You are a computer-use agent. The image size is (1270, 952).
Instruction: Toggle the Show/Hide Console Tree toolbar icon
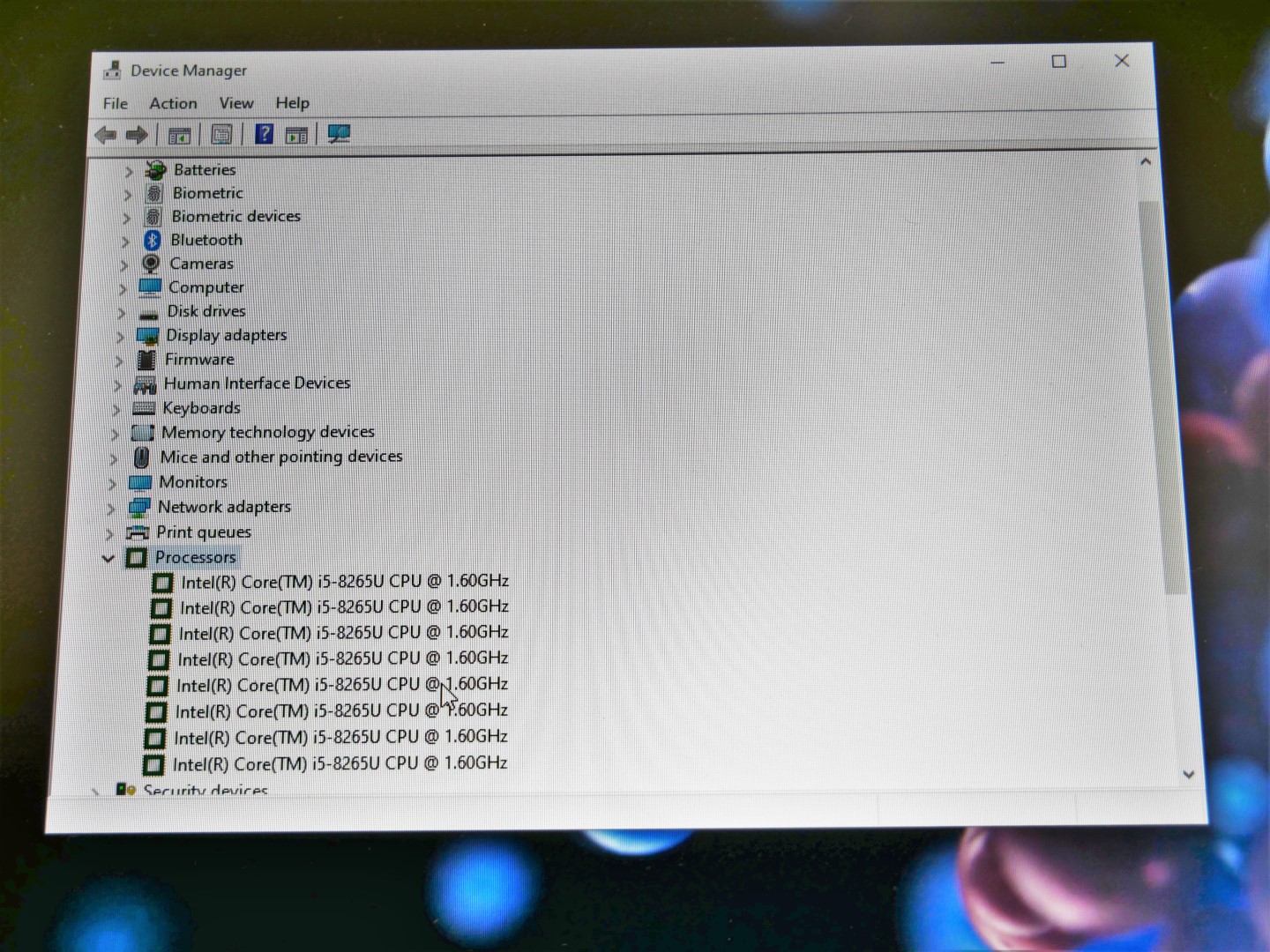pyautogui.click(x=179, y=135)
